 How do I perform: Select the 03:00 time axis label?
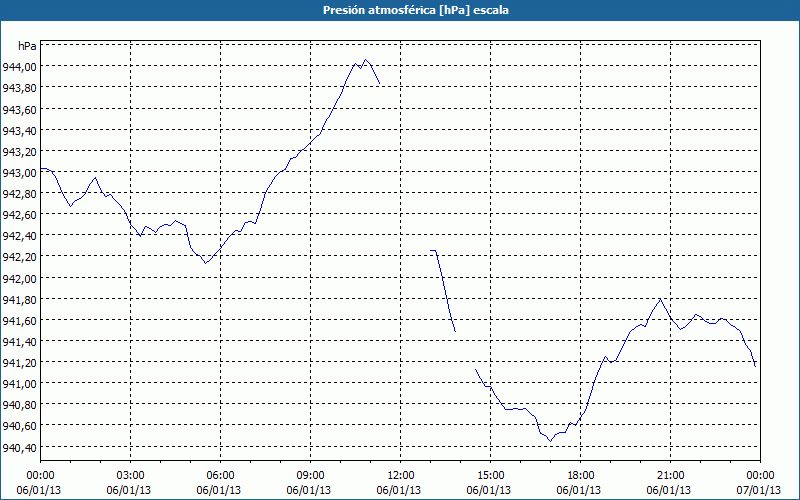pos(131,476)
